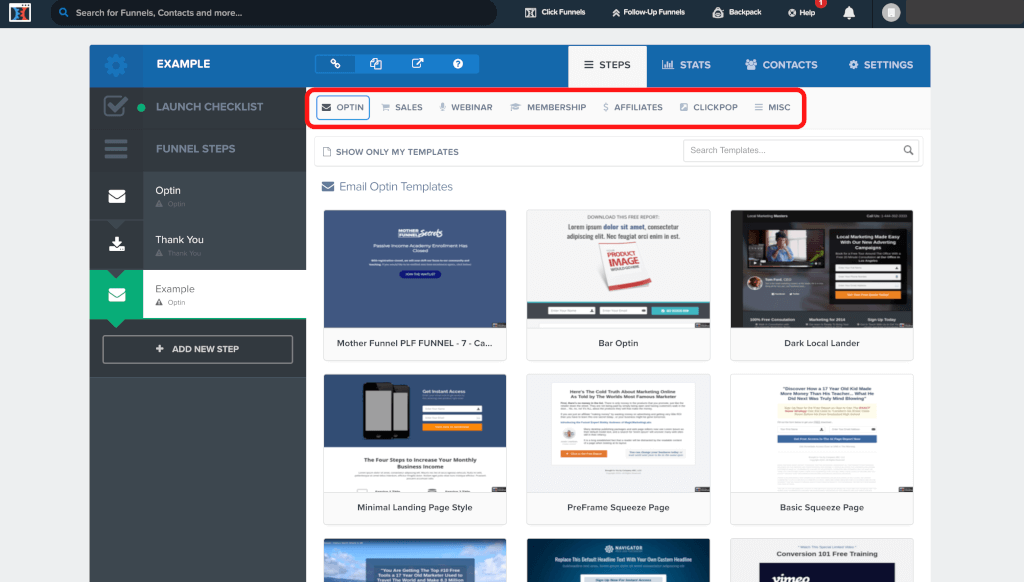Click the Add New Step button
Screen dimensions: 1024x582
click(x=198, y=349)
